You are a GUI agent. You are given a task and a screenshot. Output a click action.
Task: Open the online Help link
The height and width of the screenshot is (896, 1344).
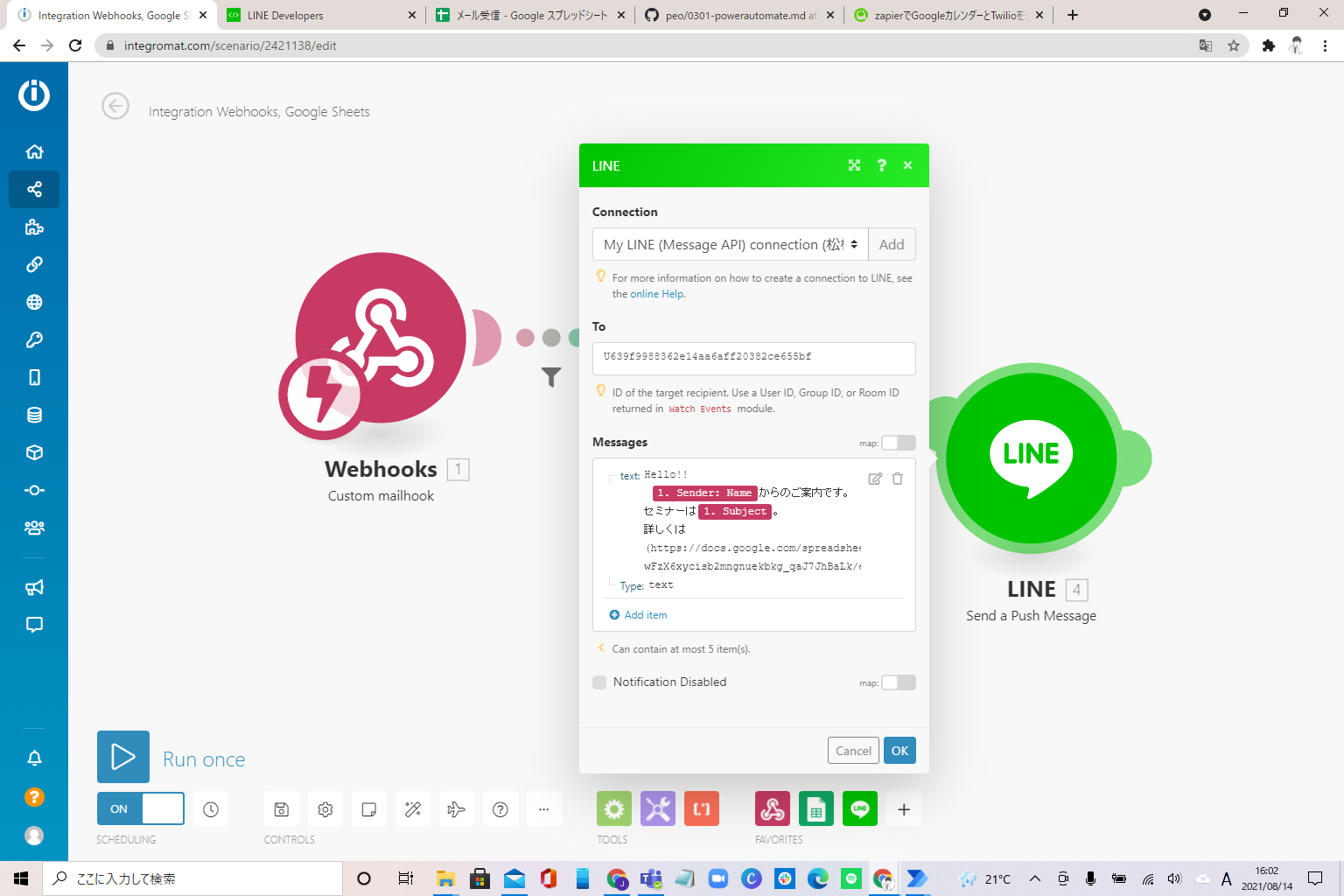point(657,294)
